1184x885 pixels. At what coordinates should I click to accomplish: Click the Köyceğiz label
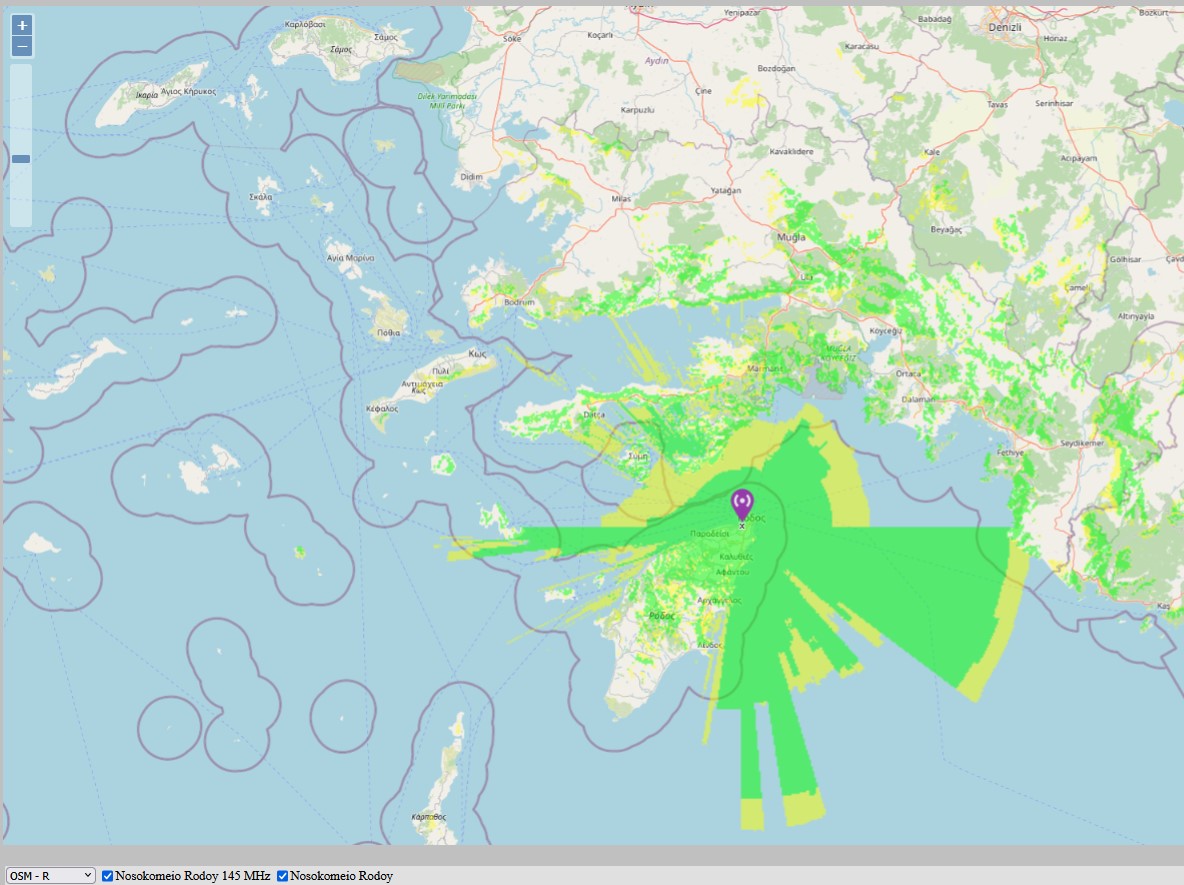pyautogui.click(x=886, y=331)
